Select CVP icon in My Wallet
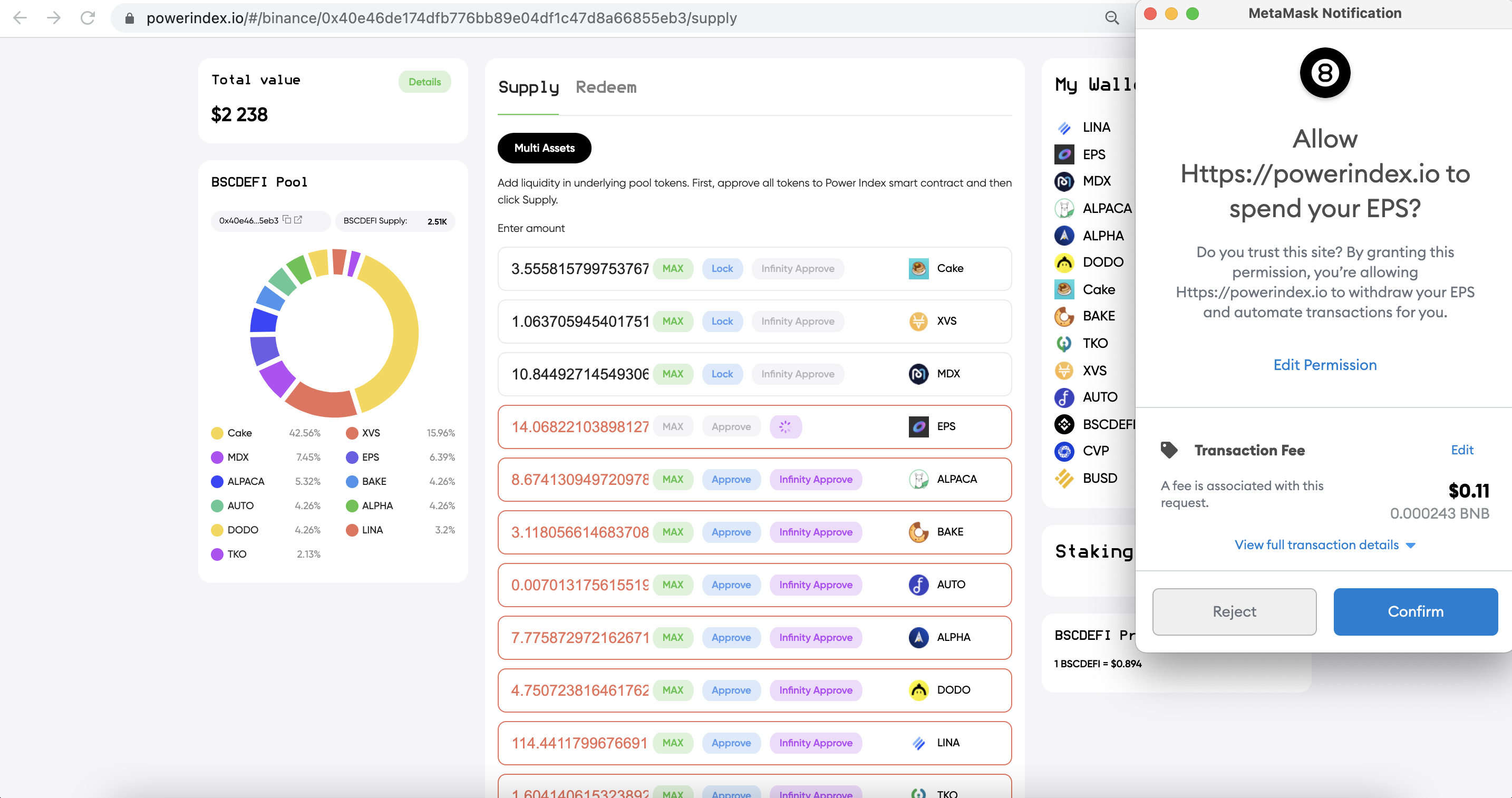1512x798 pixels. click(1063, 451)
